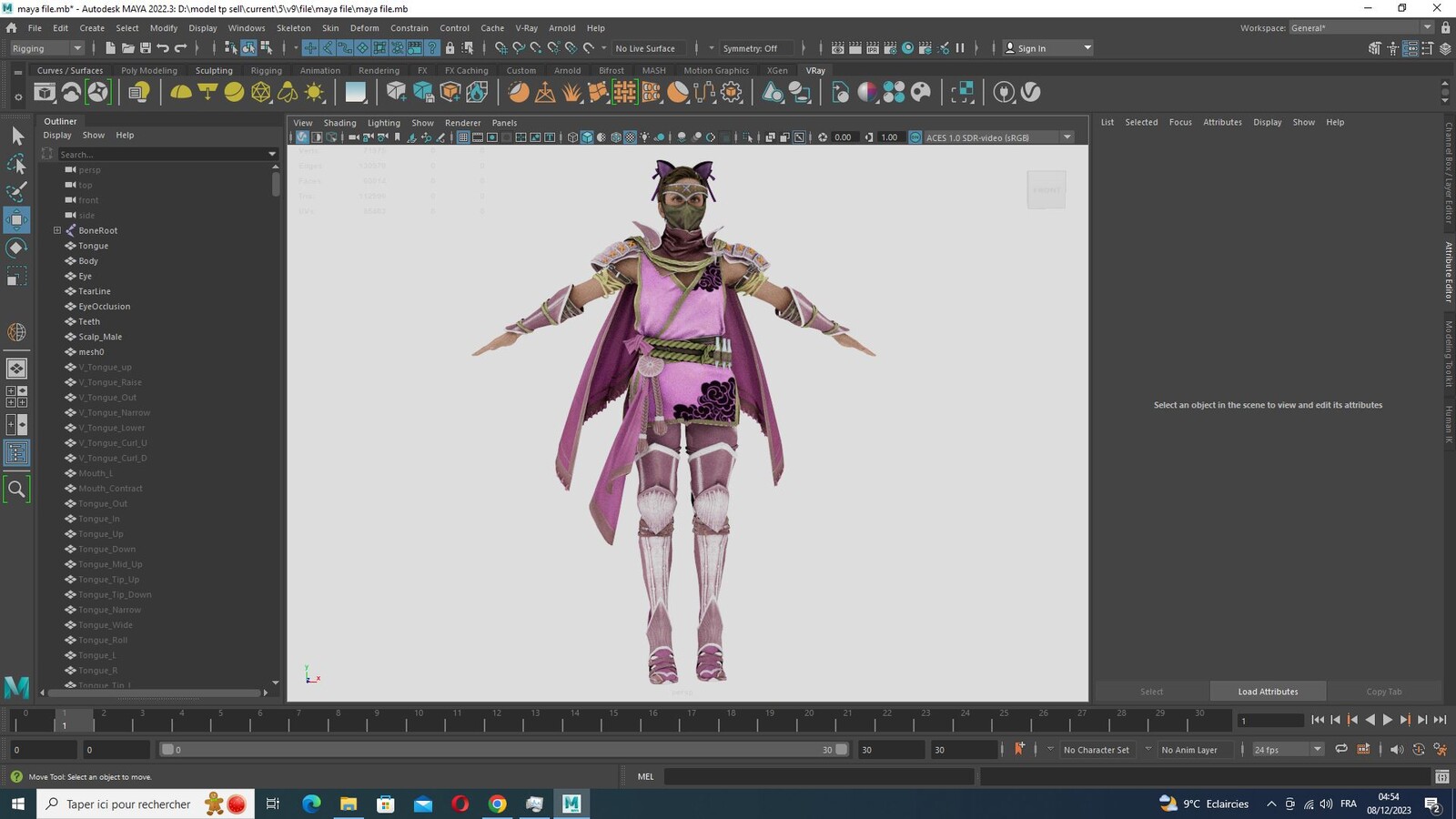Switch to the Arnold shelf tab
1456x819 pixels.
pyautogui.click(x=567, y=70)
